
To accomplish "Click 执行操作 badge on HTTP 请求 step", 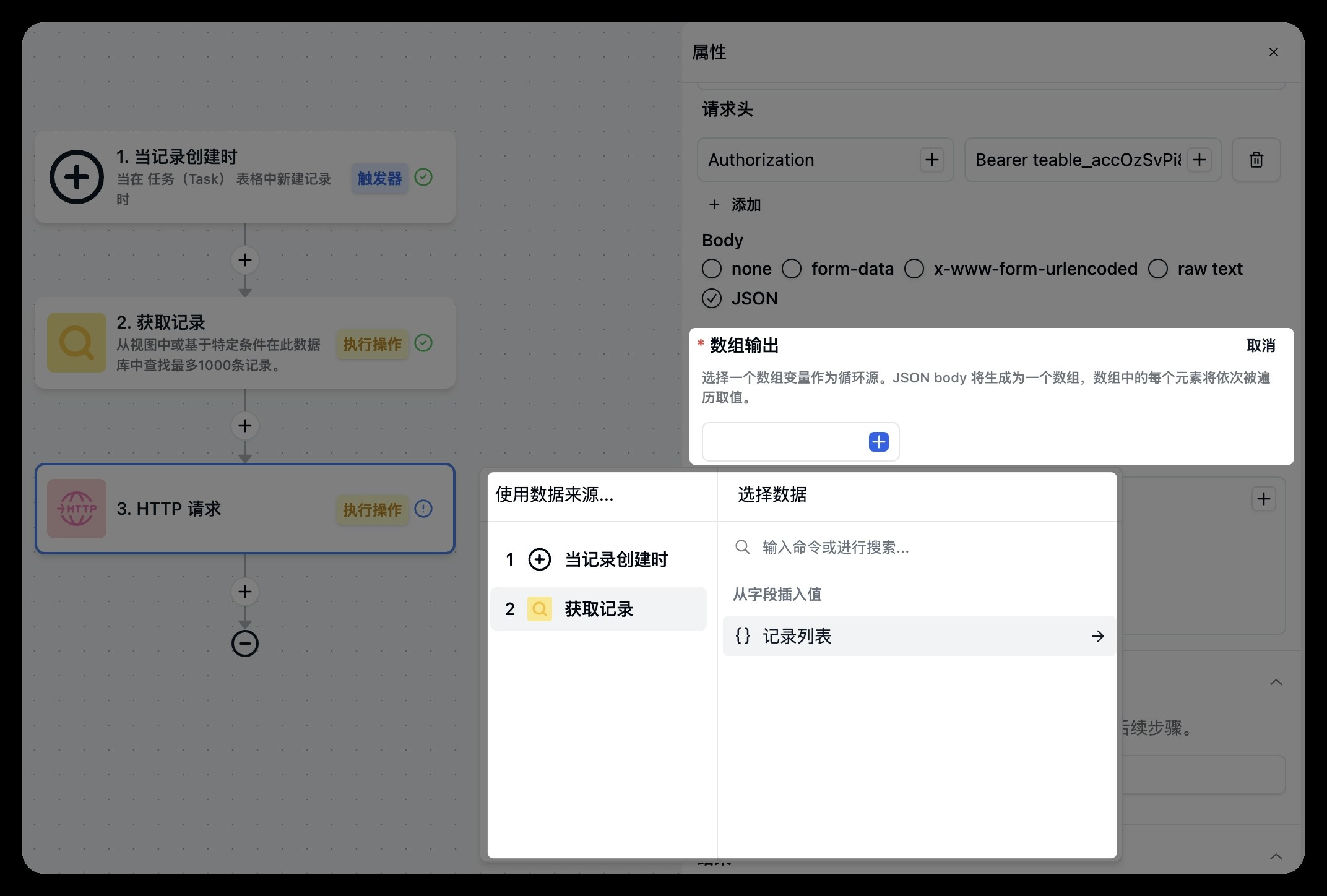I will click(373, 510).
